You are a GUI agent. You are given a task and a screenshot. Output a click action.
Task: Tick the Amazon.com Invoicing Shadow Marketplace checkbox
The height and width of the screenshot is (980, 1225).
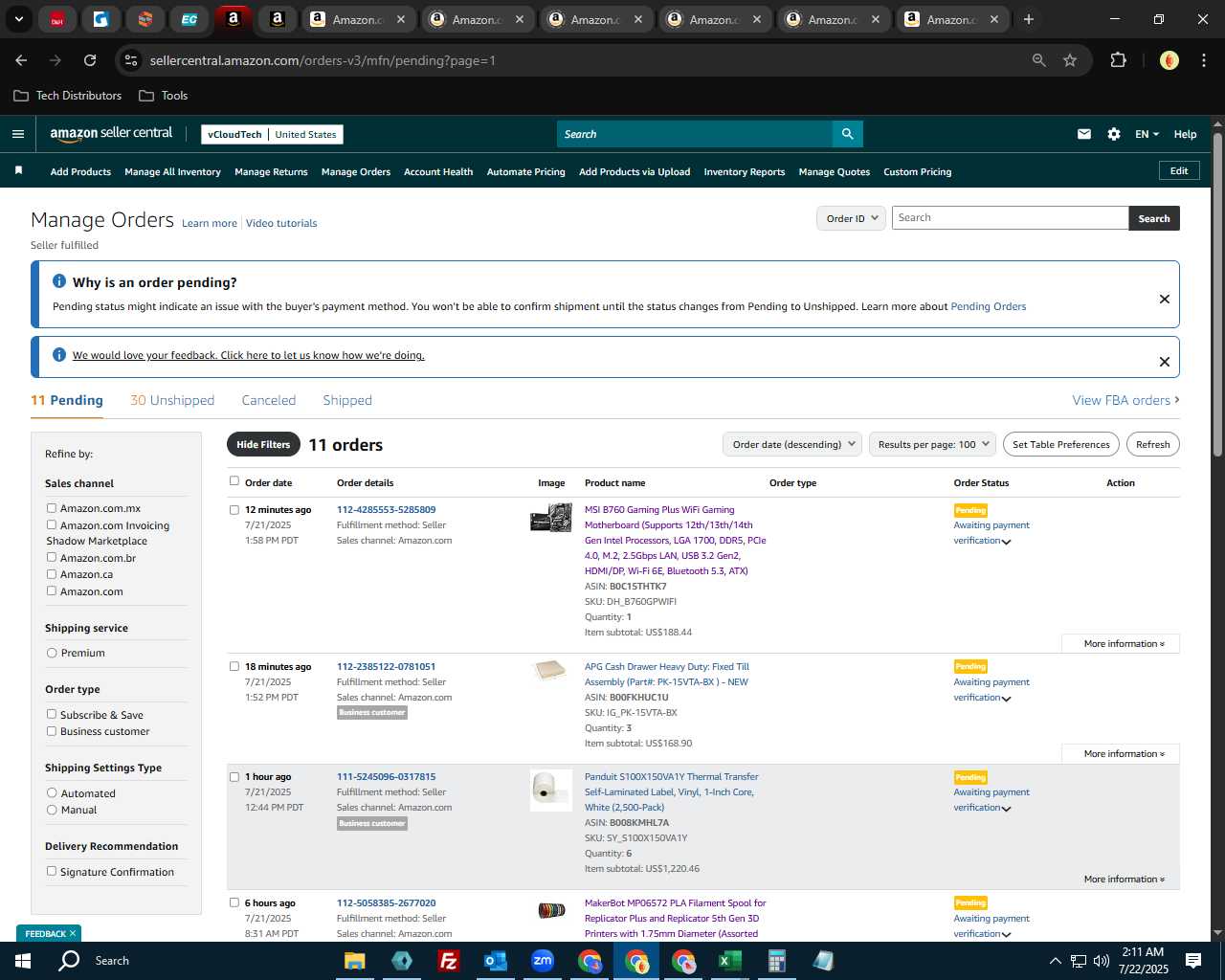point(52,524)
